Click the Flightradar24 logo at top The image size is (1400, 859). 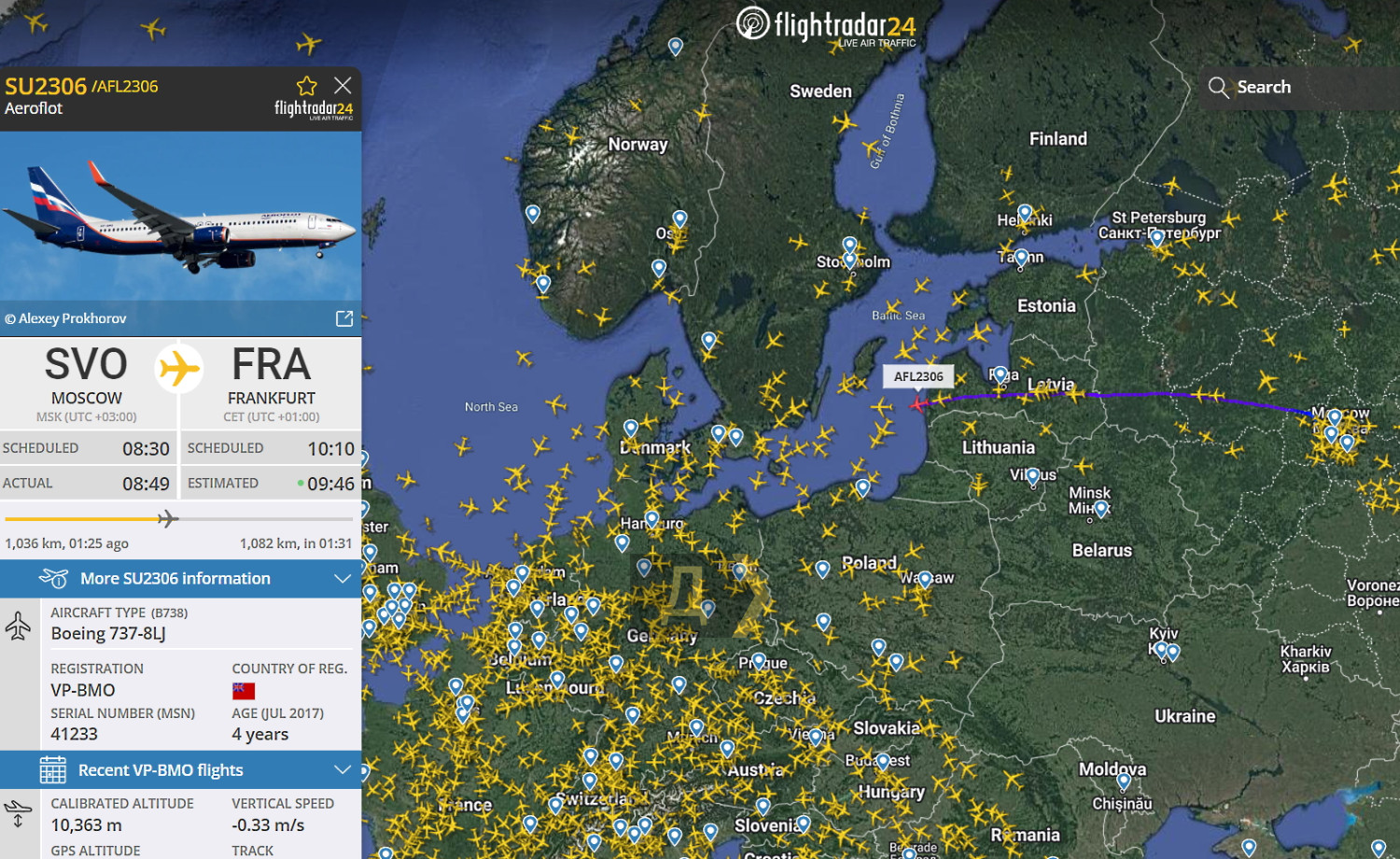(826, 26)
